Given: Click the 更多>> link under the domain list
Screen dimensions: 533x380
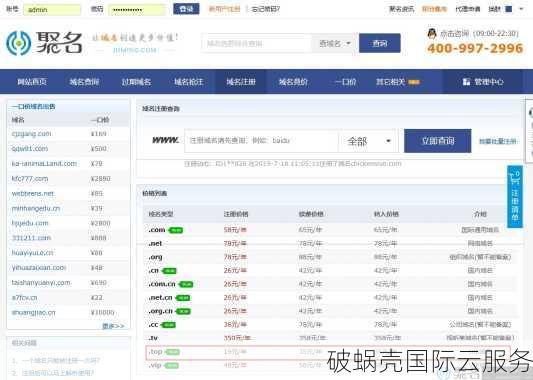Looking at the screenshot, I should tap(114, 326).
